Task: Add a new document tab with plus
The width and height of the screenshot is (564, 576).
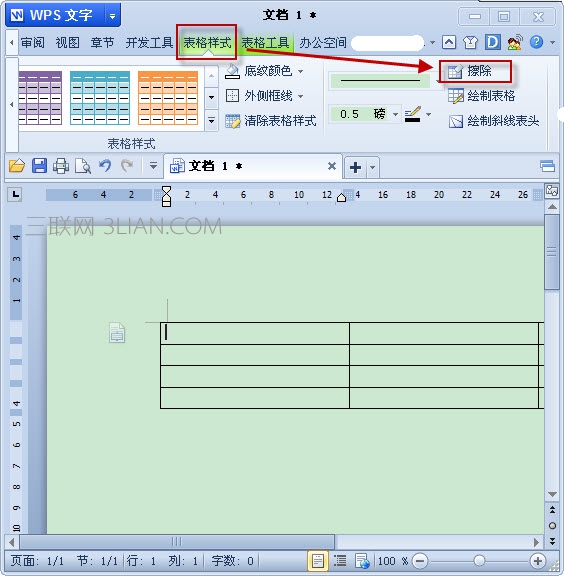Action: [355, 168]
